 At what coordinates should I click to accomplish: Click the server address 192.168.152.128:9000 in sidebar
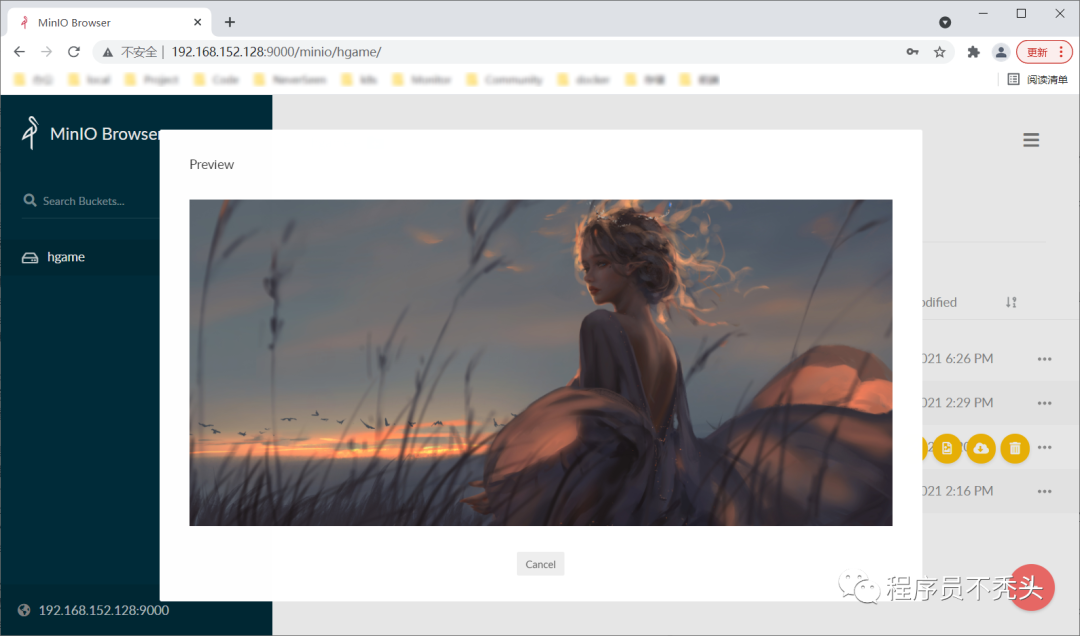103,610
